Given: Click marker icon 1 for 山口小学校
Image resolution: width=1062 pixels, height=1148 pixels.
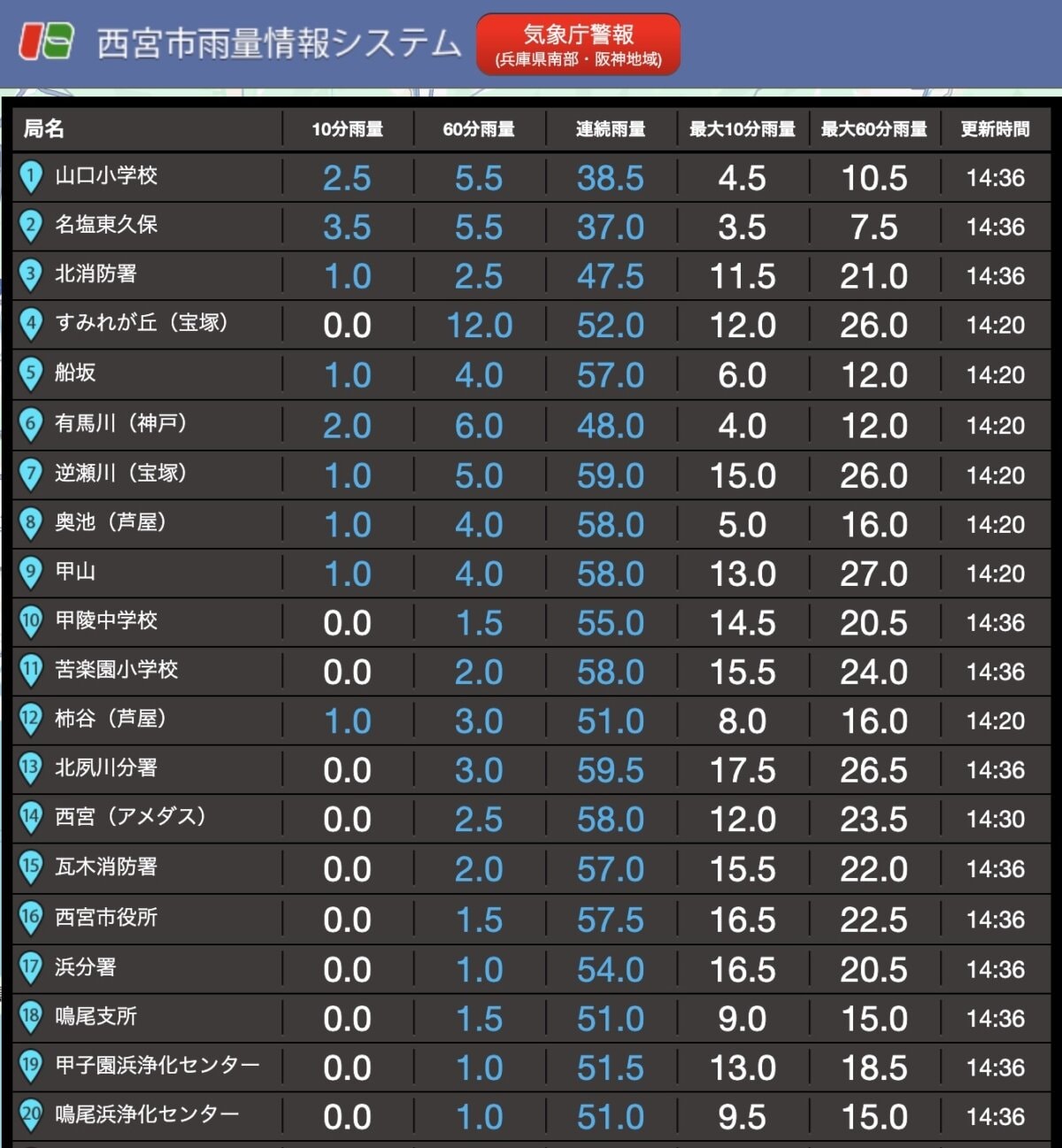Looking at the screenshot, I should coord(30,177).
